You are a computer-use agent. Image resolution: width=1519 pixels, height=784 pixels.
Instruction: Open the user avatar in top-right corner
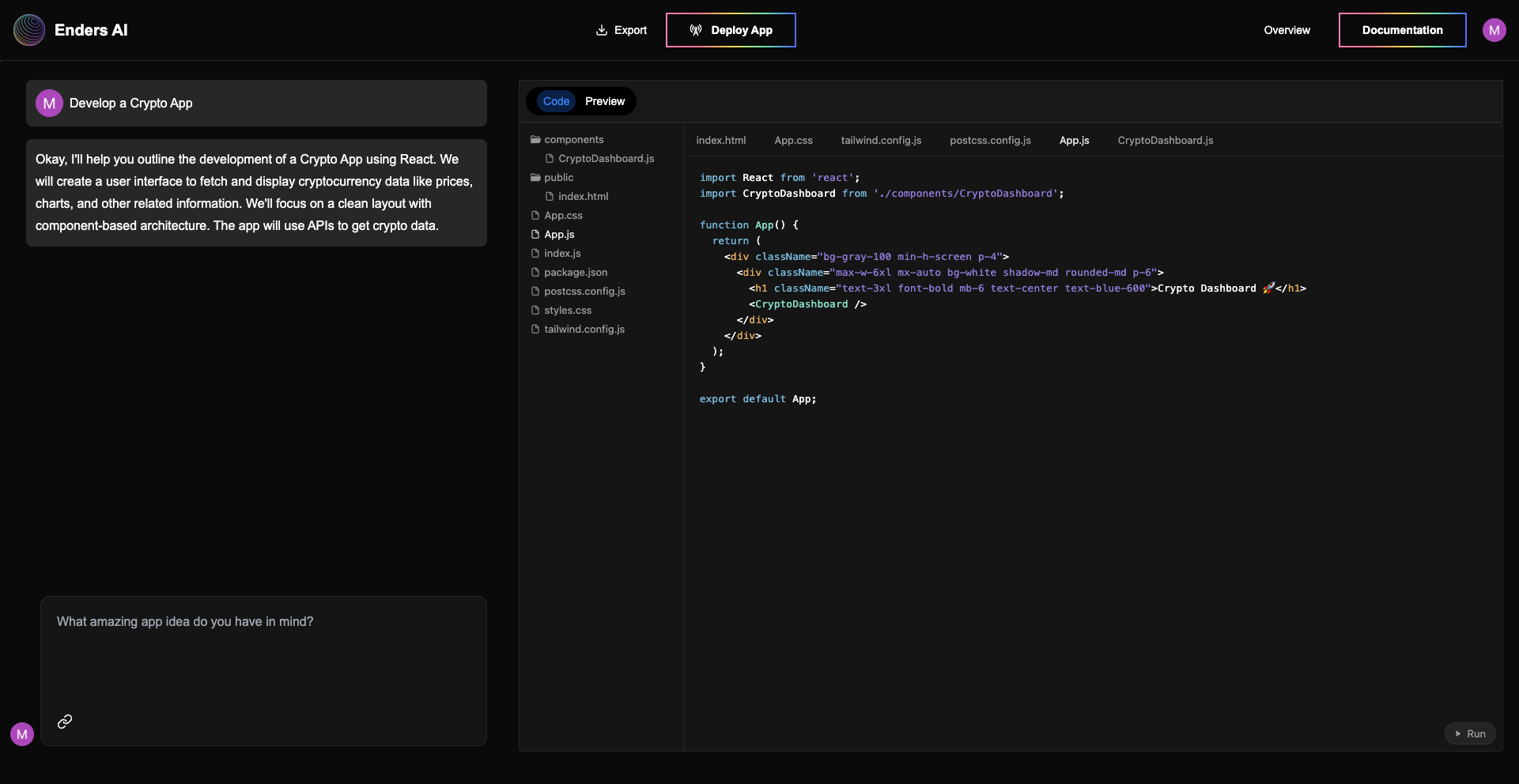1494,30
